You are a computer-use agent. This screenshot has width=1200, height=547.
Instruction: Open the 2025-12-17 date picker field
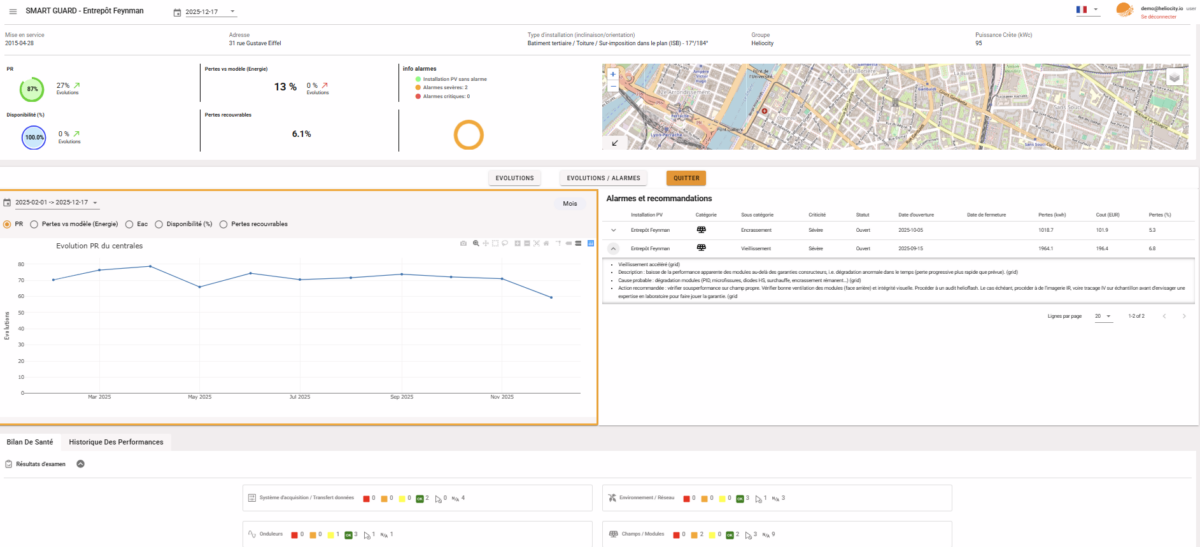[x=205, y=12]
